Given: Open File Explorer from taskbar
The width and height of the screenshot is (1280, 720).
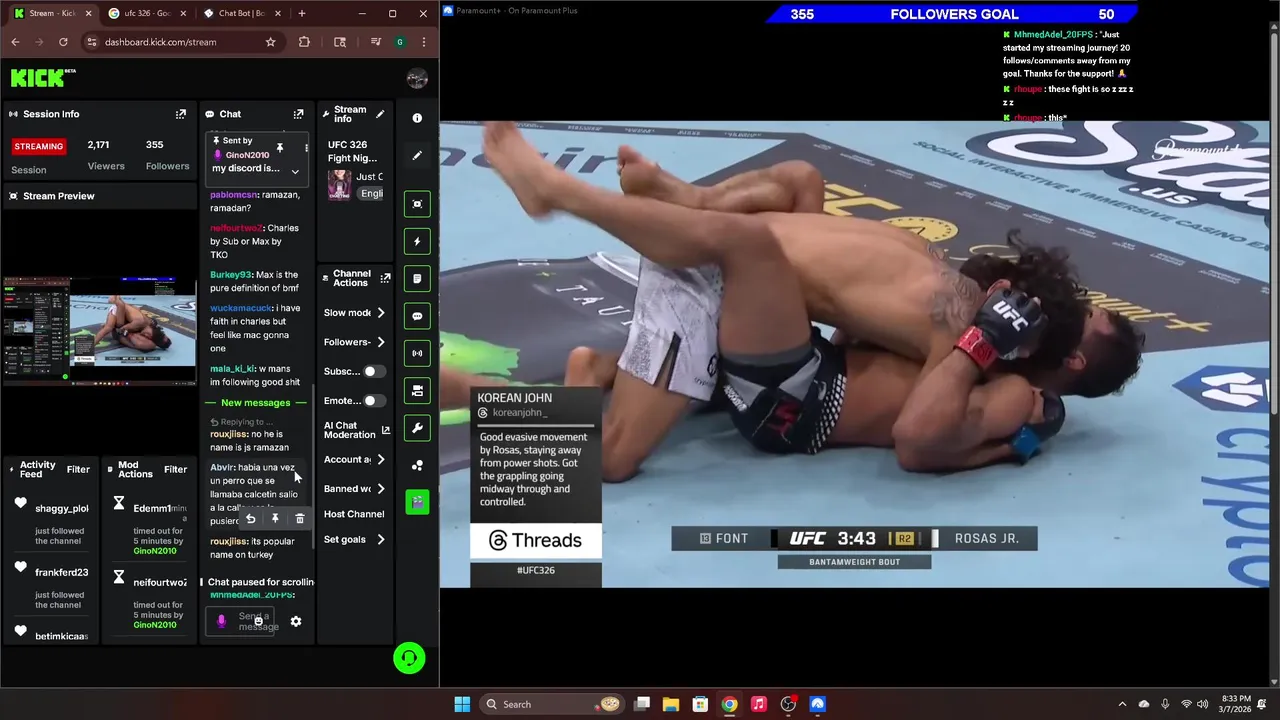Looking at the screenshot, I should [x=671, y=704].
